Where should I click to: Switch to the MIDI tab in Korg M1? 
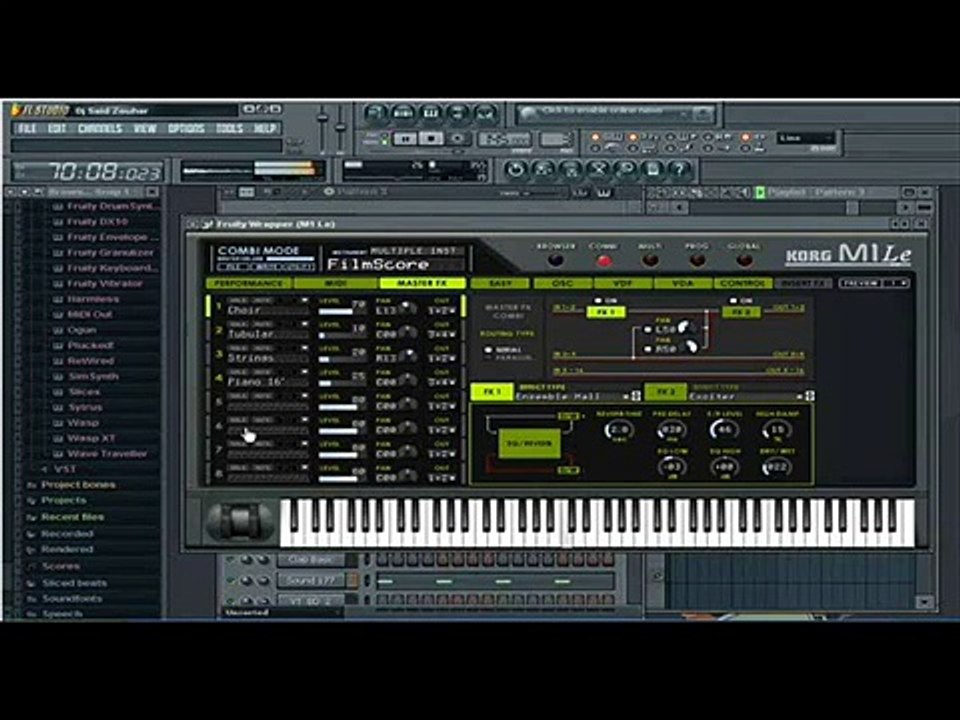click(x=336, y=283)
